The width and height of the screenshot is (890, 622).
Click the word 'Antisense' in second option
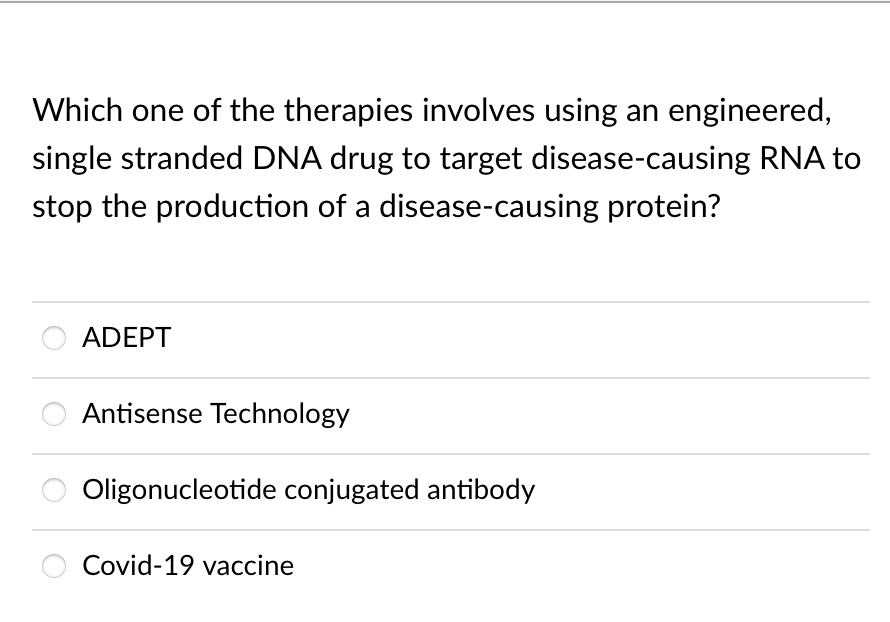point(142,414)
